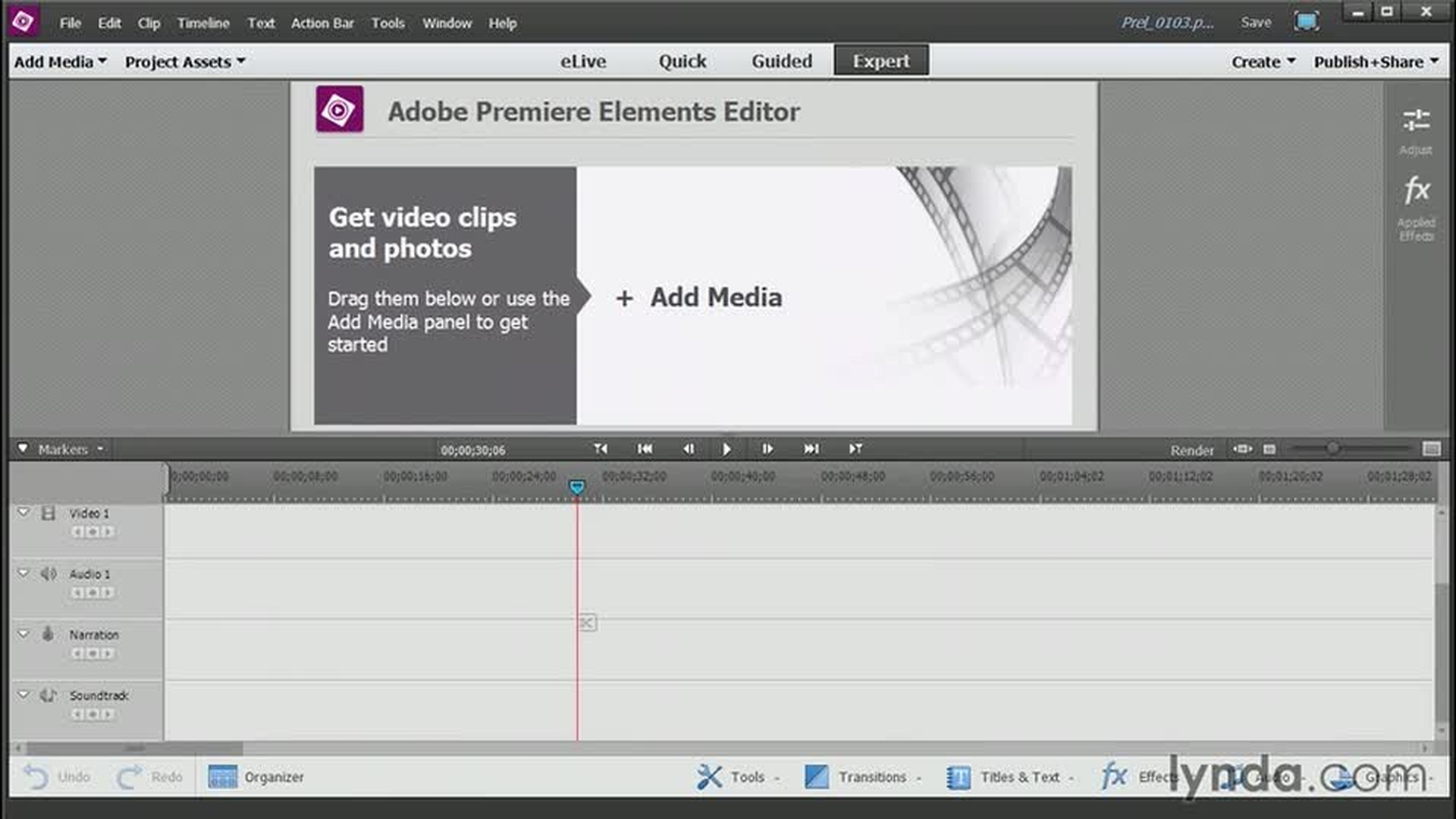Click the fit to visible timeline icon
Screen dimensions: 1456x819
click(1242, 449)
